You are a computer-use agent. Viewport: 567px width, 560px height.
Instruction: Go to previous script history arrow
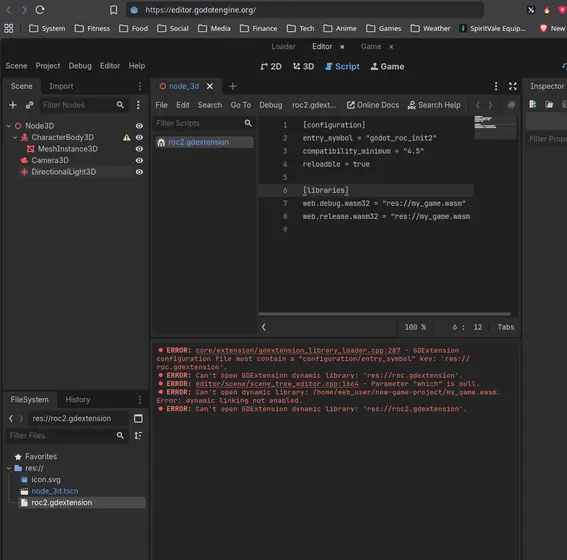pos(478,105)
